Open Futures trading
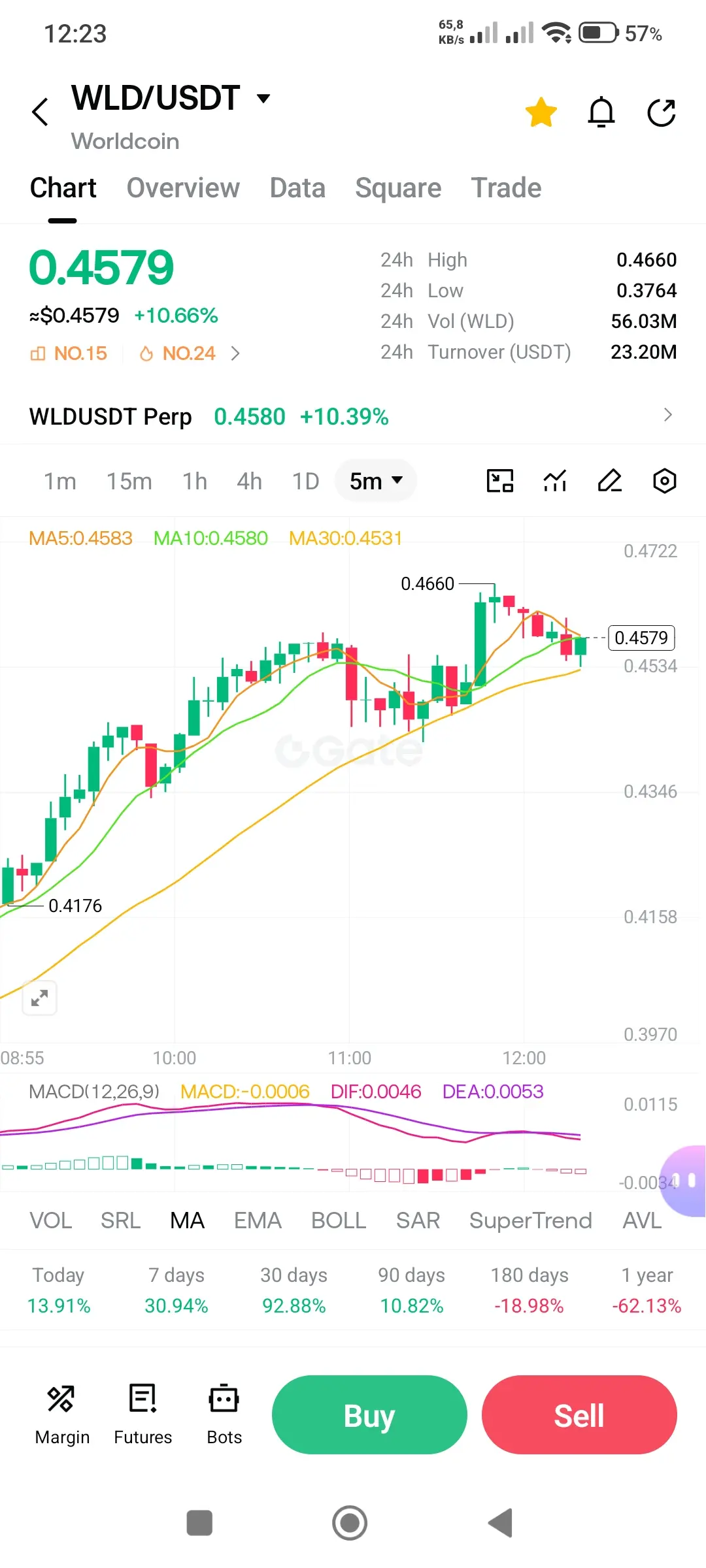Screen dimensions: 706x1568 pos(143,1414)
